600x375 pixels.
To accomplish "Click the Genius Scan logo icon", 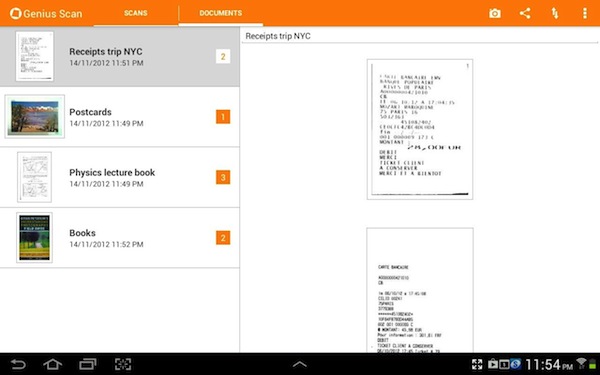I will coord(15,13).
